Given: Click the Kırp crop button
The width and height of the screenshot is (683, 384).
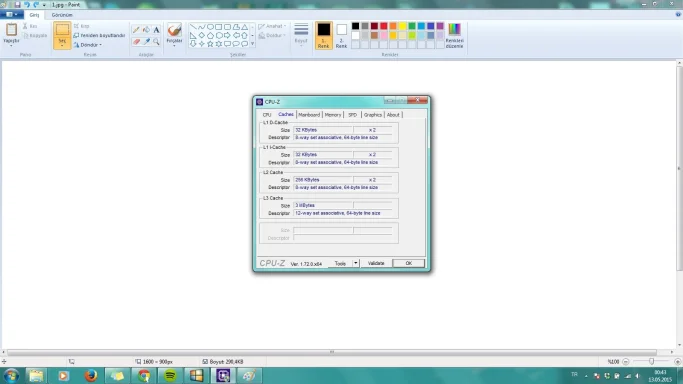Looking at the screenshot, I should pos(82,26).
